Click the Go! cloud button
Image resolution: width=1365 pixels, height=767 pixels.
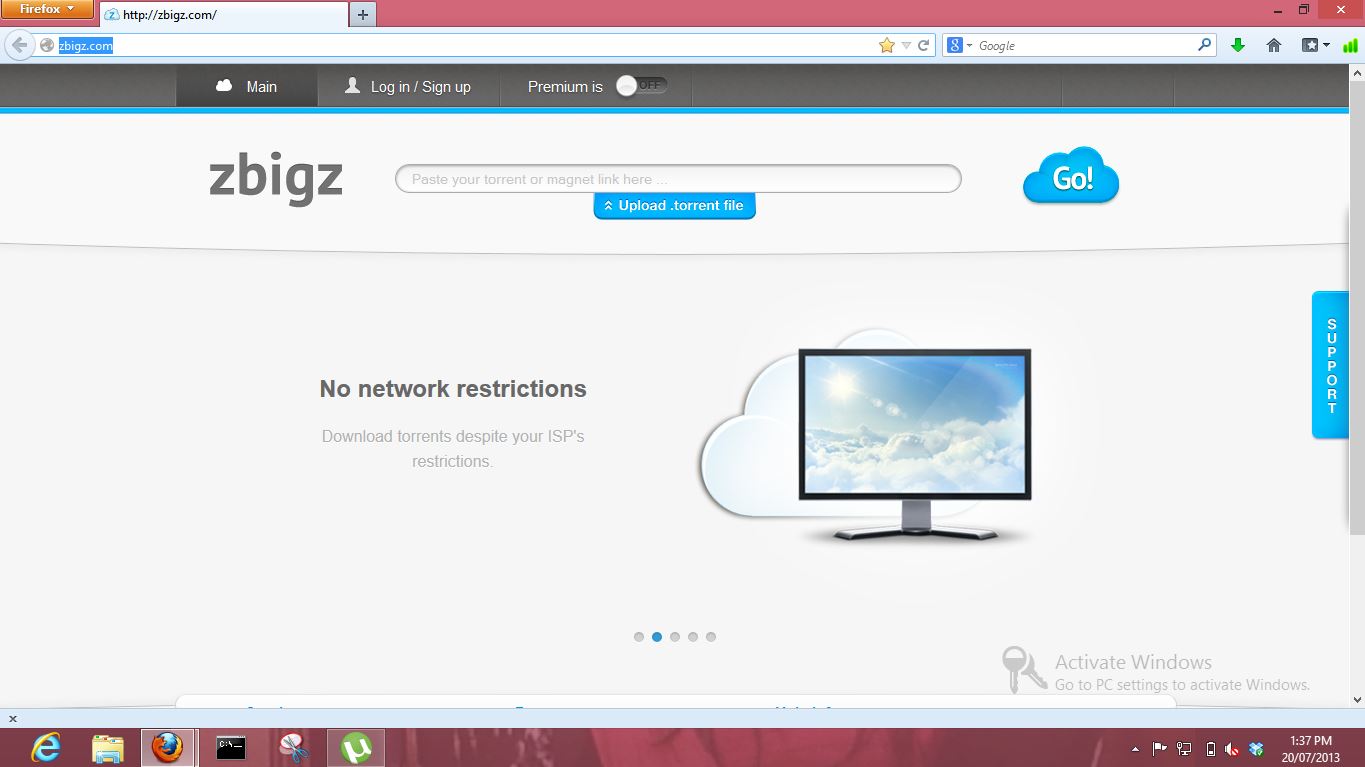(x=1071, y=176)
